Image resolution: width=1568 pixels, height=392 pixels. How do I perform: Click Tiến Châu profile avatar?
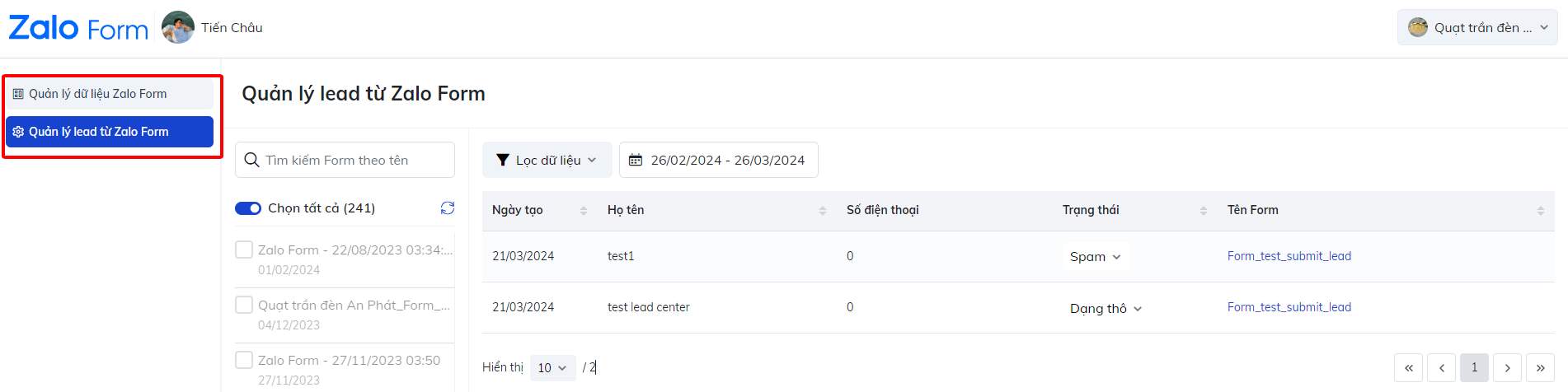click(178, 28)
